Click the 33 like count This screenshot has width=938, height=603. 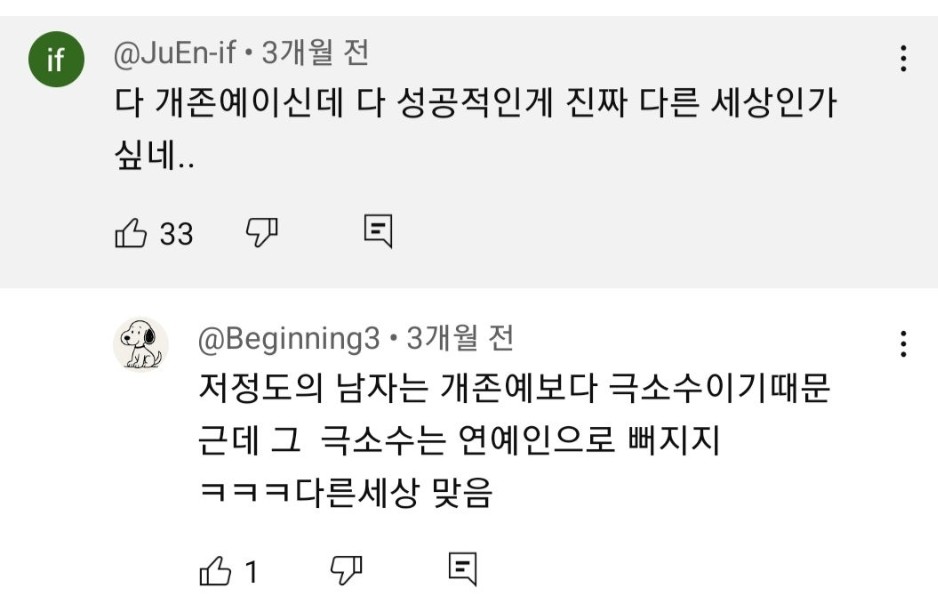tap(177, 234)
